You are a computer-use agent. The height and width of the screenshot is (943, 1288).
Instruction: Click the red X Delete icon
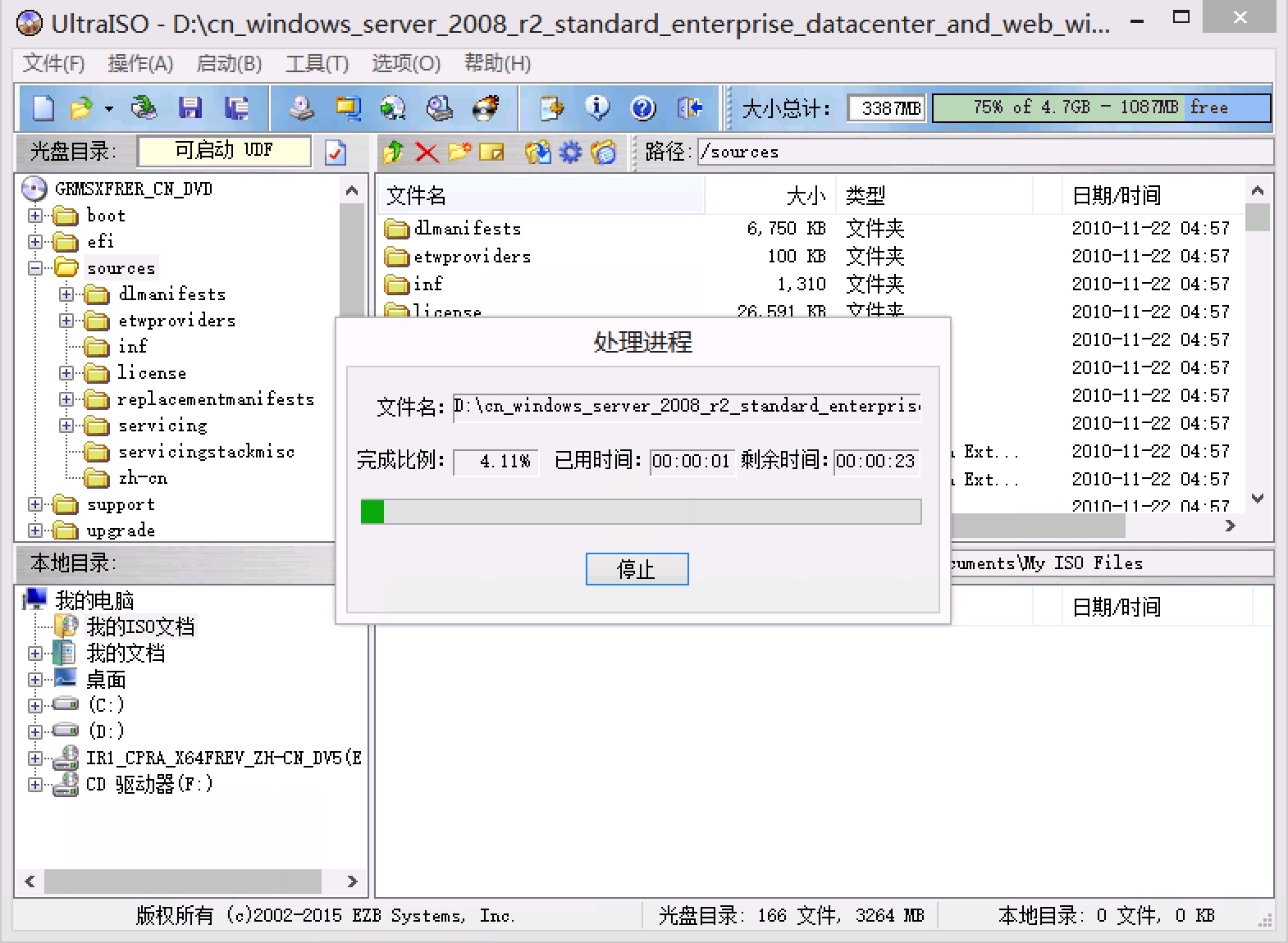coord(427,152)
